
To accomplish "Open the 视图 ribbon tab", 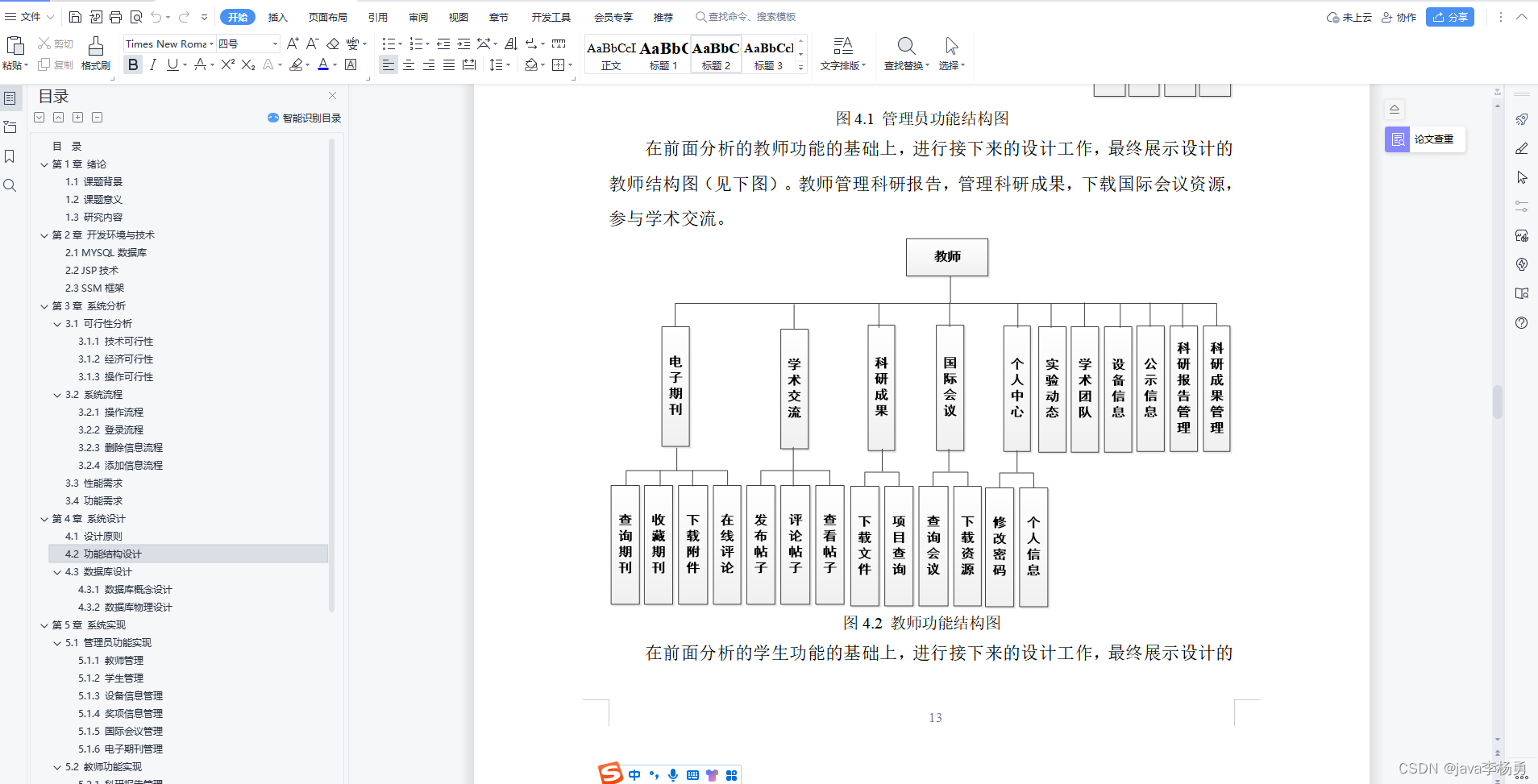I will [459, 17].
